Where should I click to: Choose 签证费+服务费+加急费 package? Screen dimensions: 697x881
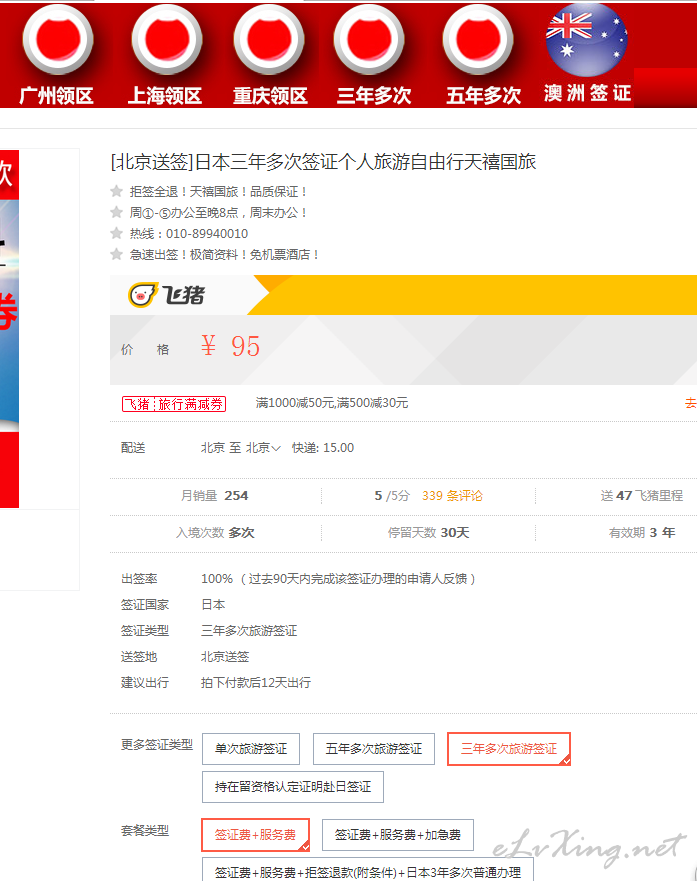(x=398, y=835)
